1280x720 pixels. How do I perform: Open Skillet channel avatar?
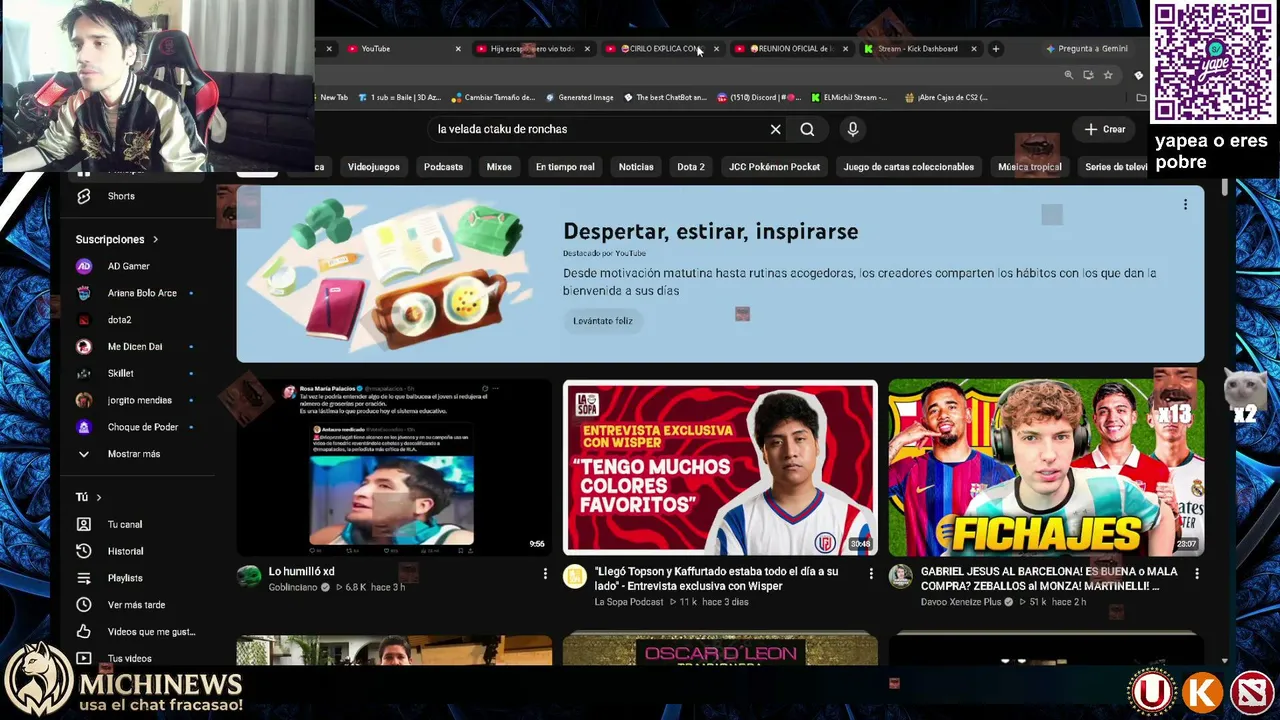point(84,373)
